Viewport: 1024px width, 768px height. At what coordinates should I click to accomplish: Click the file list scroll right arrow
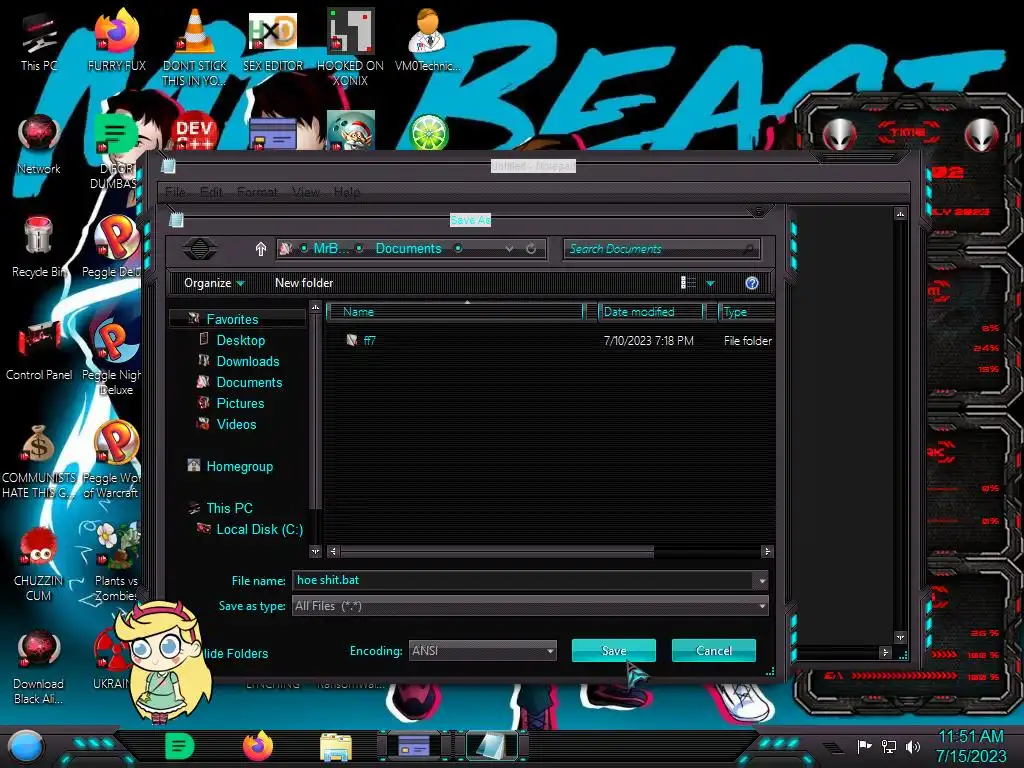pyautogui.click(x=767, y=552)
